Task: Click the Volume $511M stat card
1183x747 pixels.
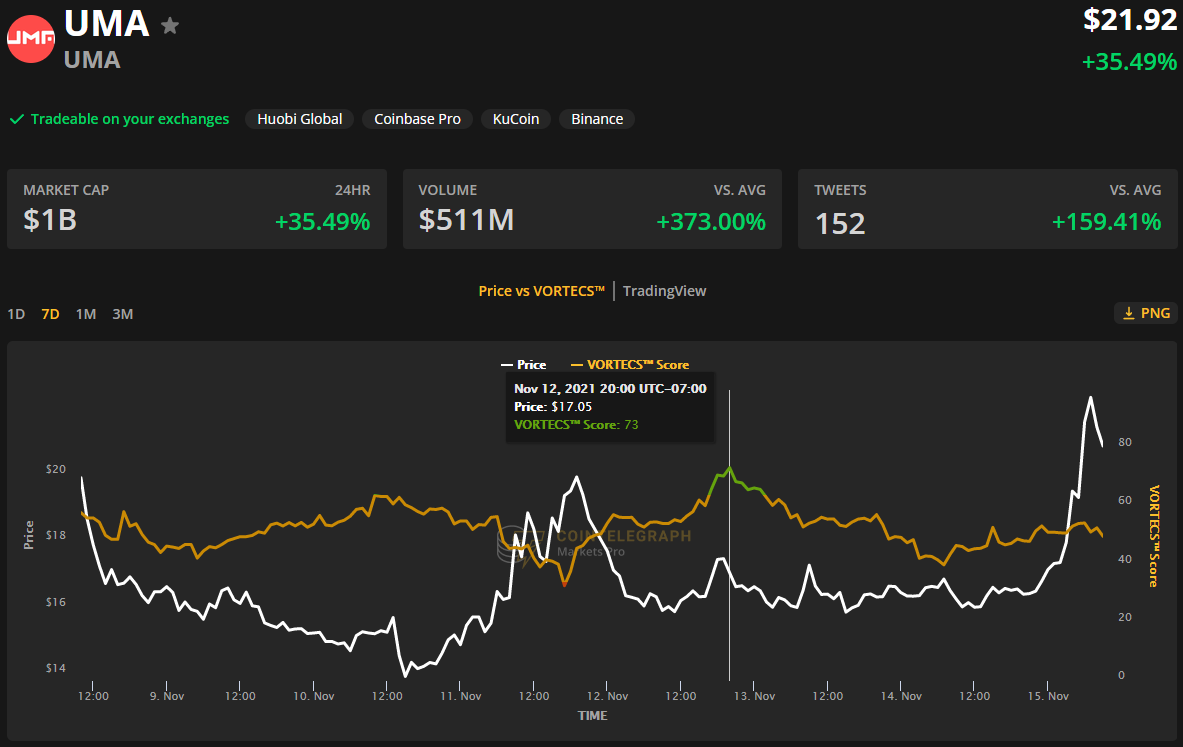Action: click(x=592, y=209)
